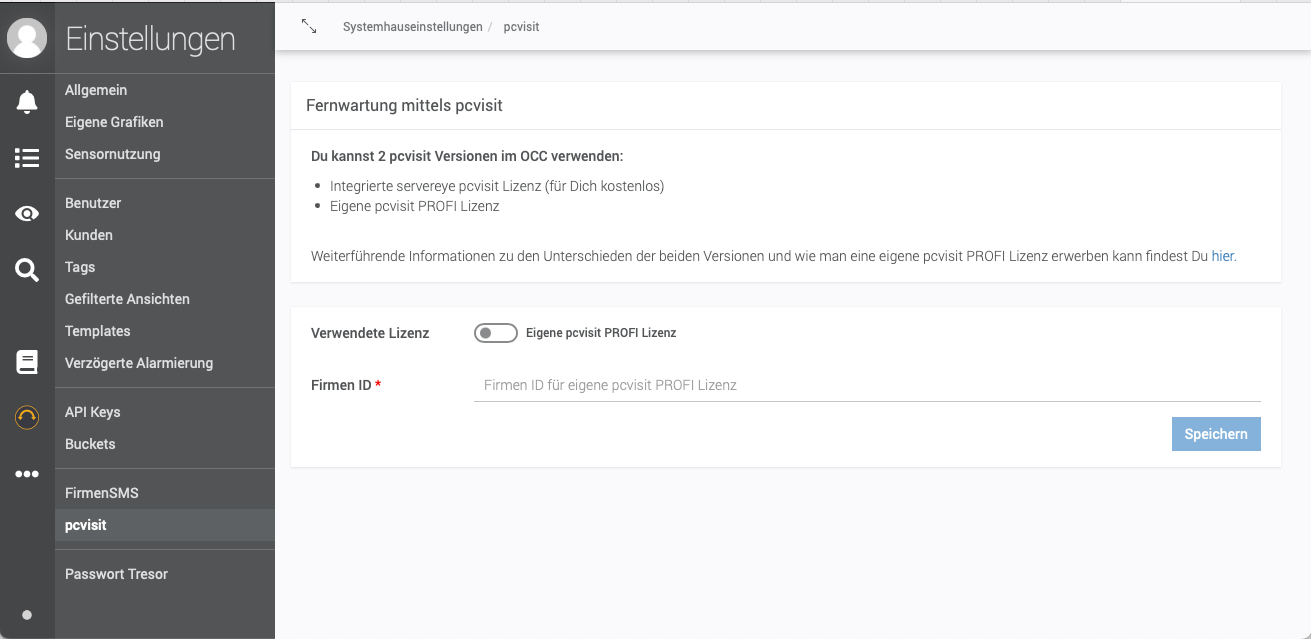Click the Einstellungen sidebar heading
Screen dimensions: 1311x639
click(150, 39)
